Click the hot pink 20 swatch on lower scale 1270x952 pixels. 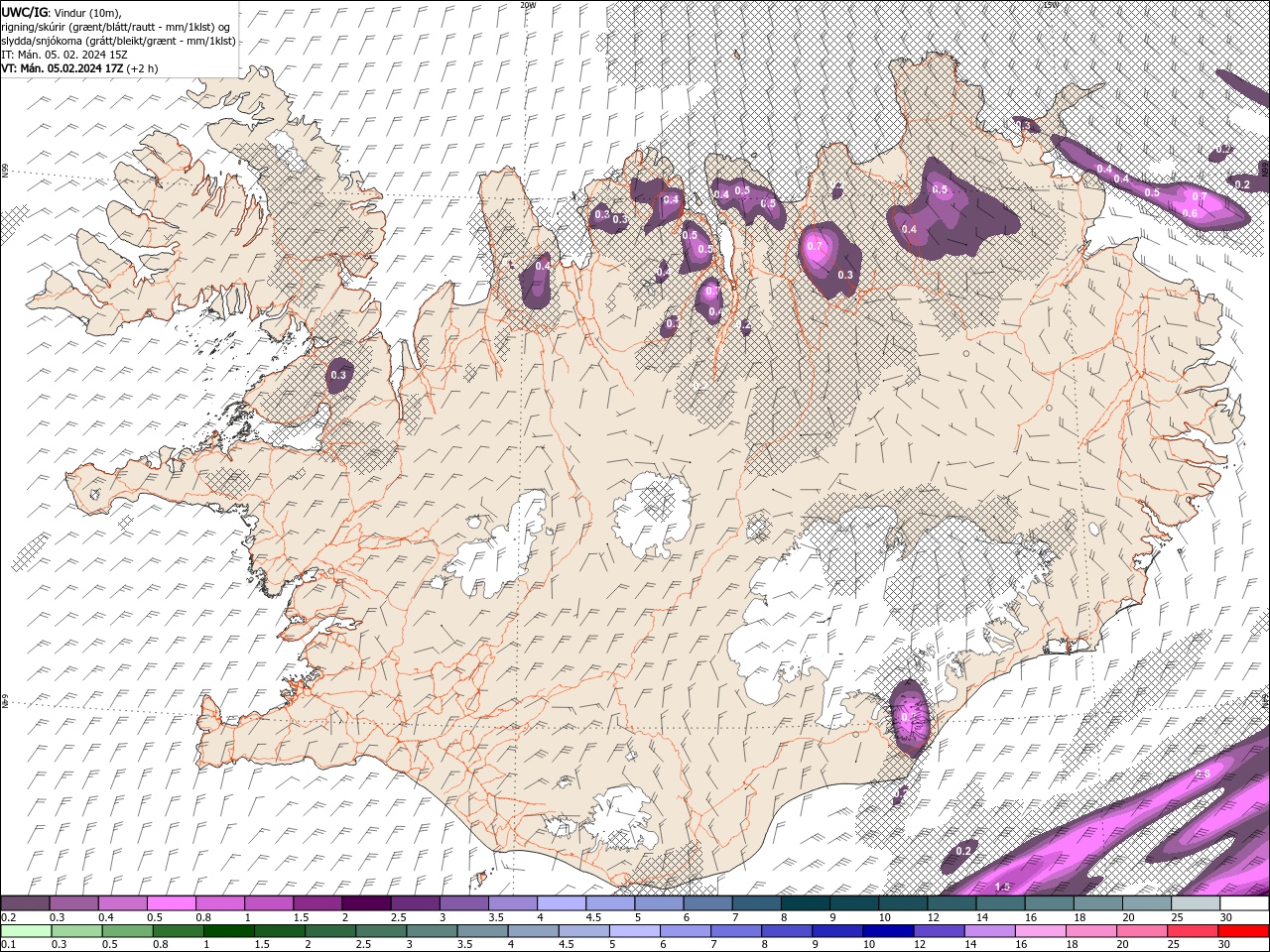point(1141,931)
